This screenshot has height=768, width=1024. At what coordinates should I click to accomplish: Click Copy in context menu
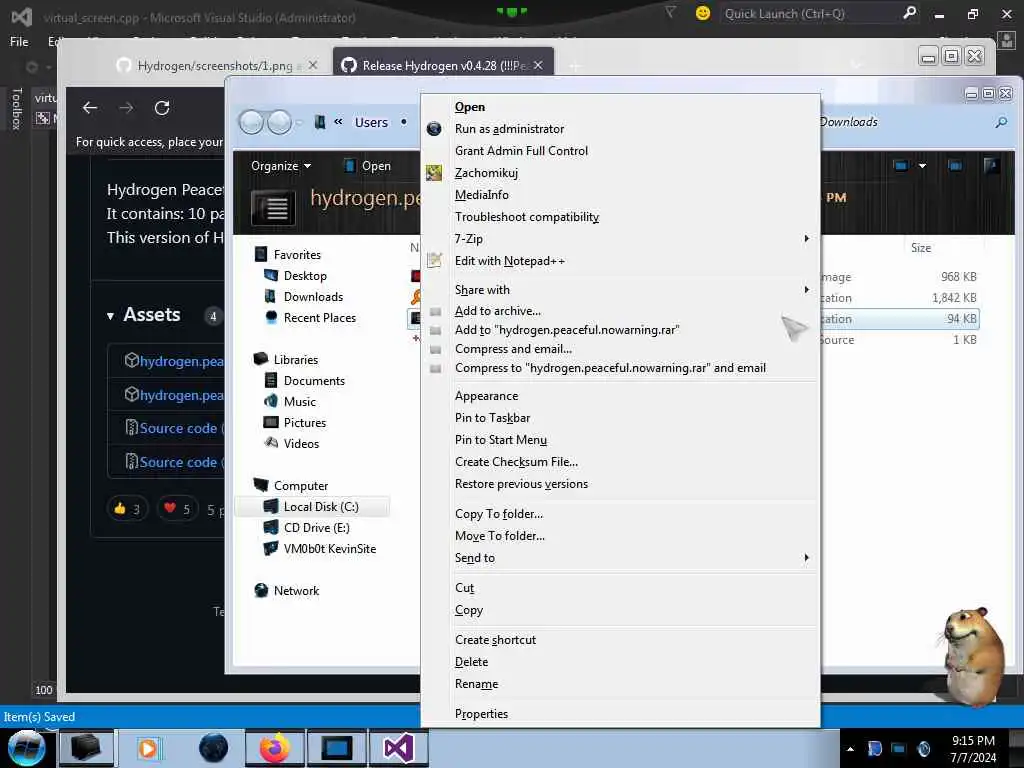click(469, 610)
